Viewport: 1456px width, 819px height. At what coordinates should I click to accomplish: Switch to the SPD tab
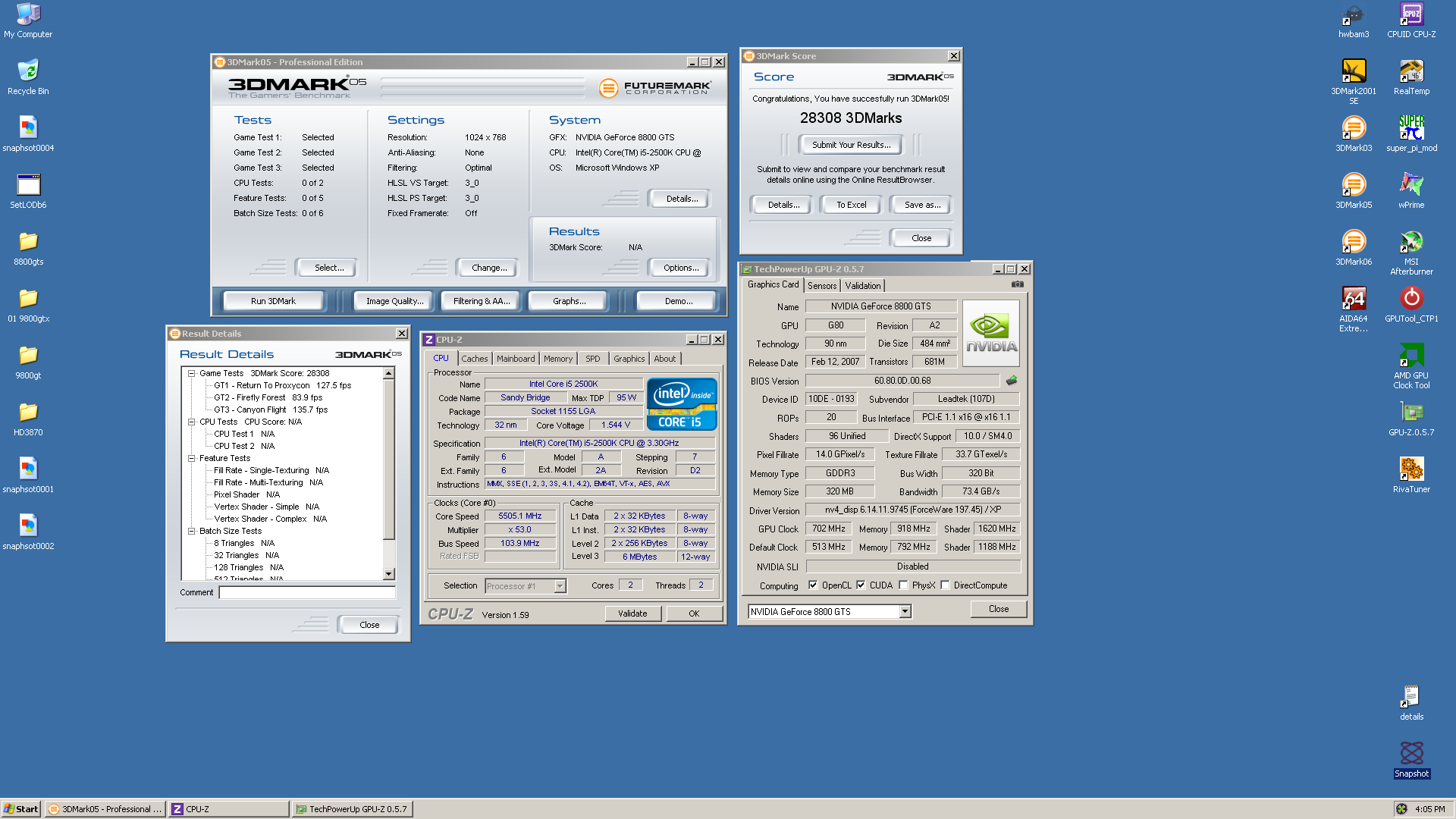tap(593, 359)
